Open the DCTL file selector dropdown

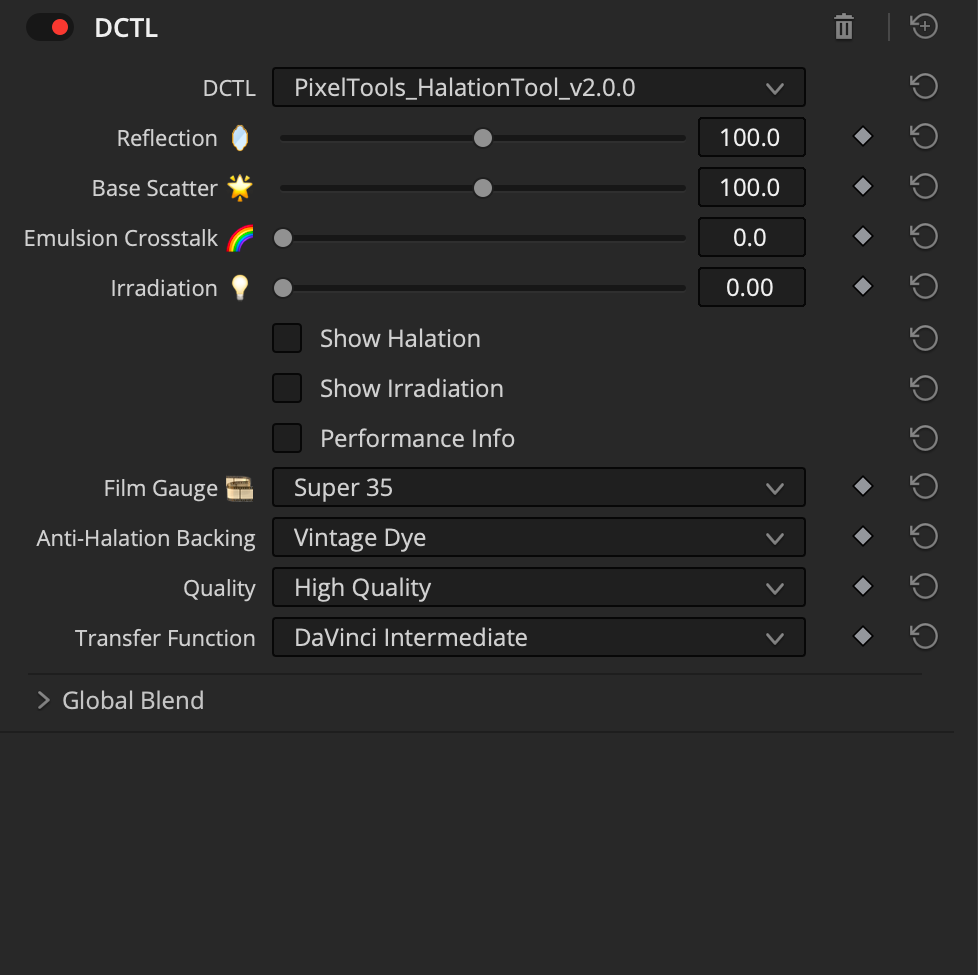point(539,87)
